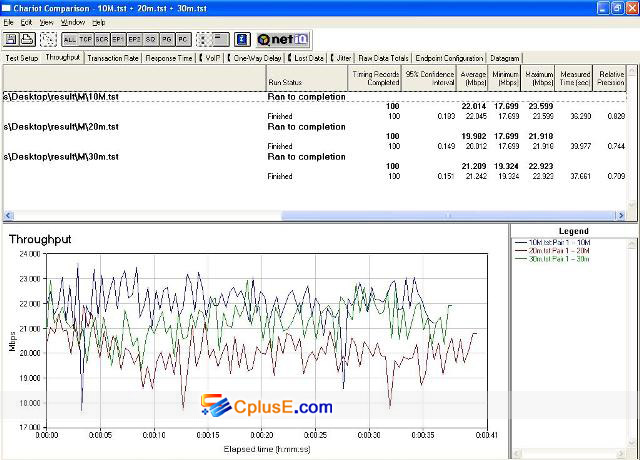Screen dimensions: 640x460
Task: Select the PC grouping toolbar button
Action: click(183, 40)
